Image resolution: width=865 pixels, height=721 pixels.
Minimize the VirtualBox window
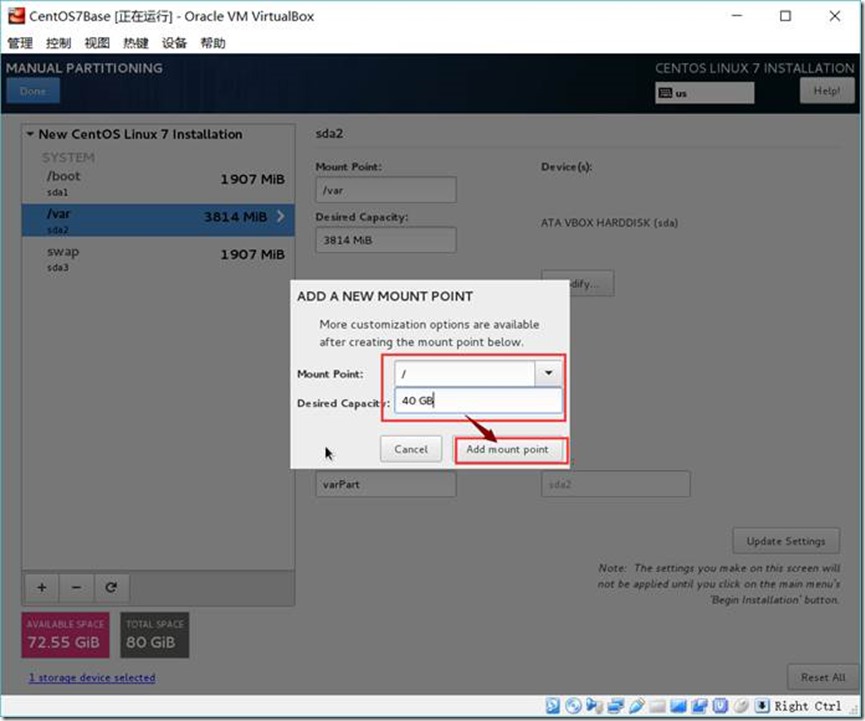[736, 16]
